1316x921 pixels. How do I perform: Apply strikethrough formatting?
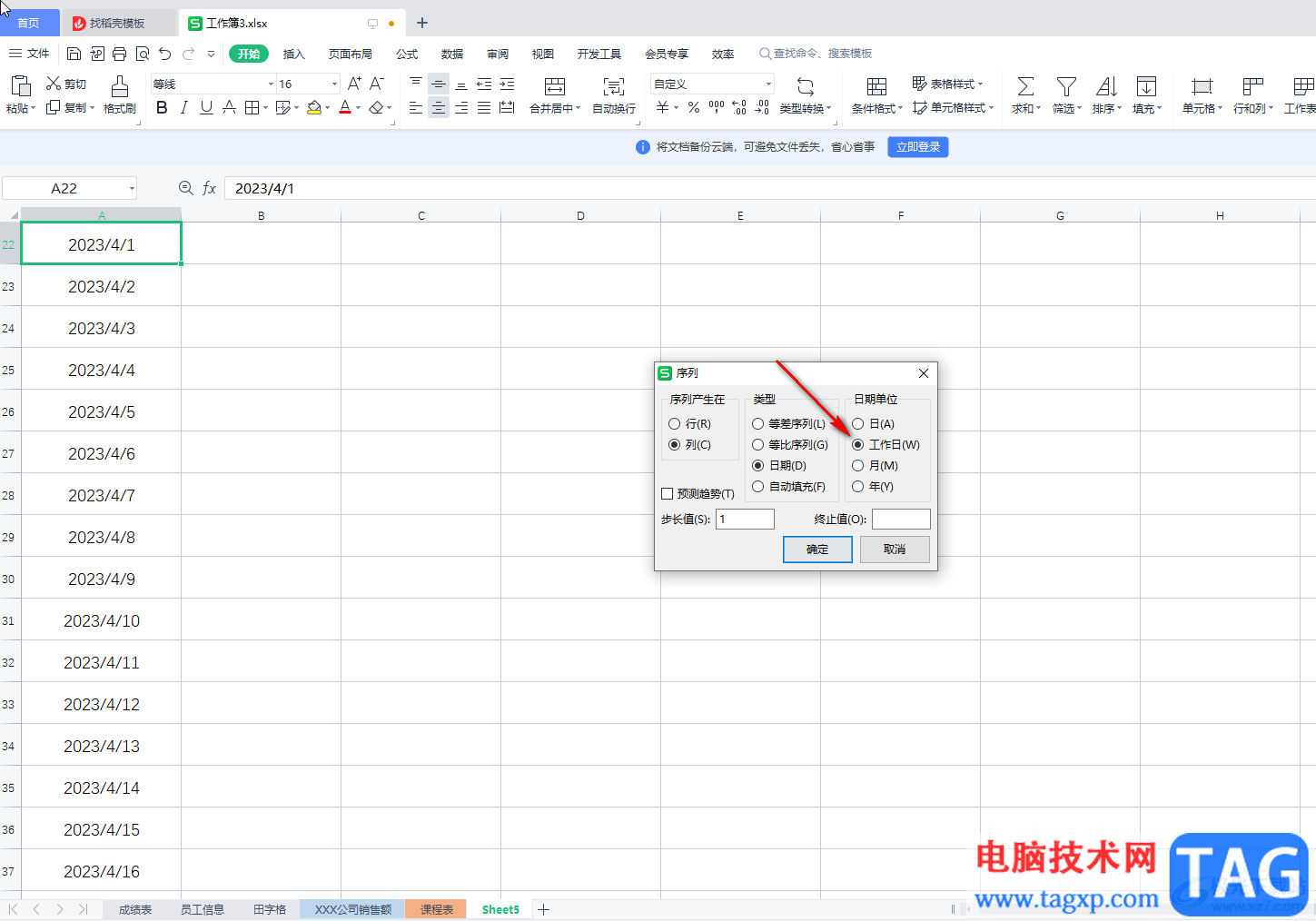(x=229, y=107)
